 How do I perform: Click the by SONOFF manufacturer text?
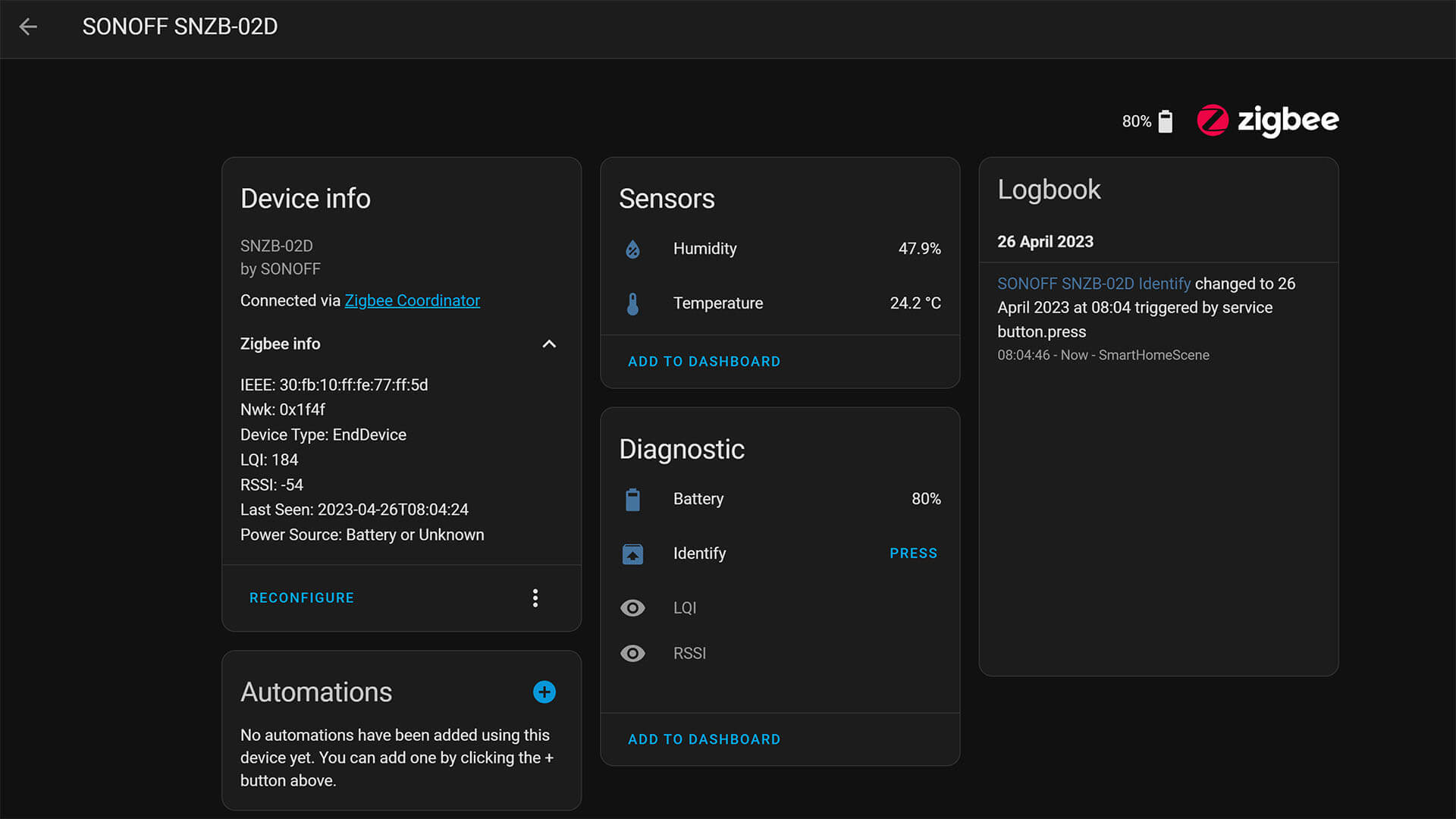[x=281, y=269]
